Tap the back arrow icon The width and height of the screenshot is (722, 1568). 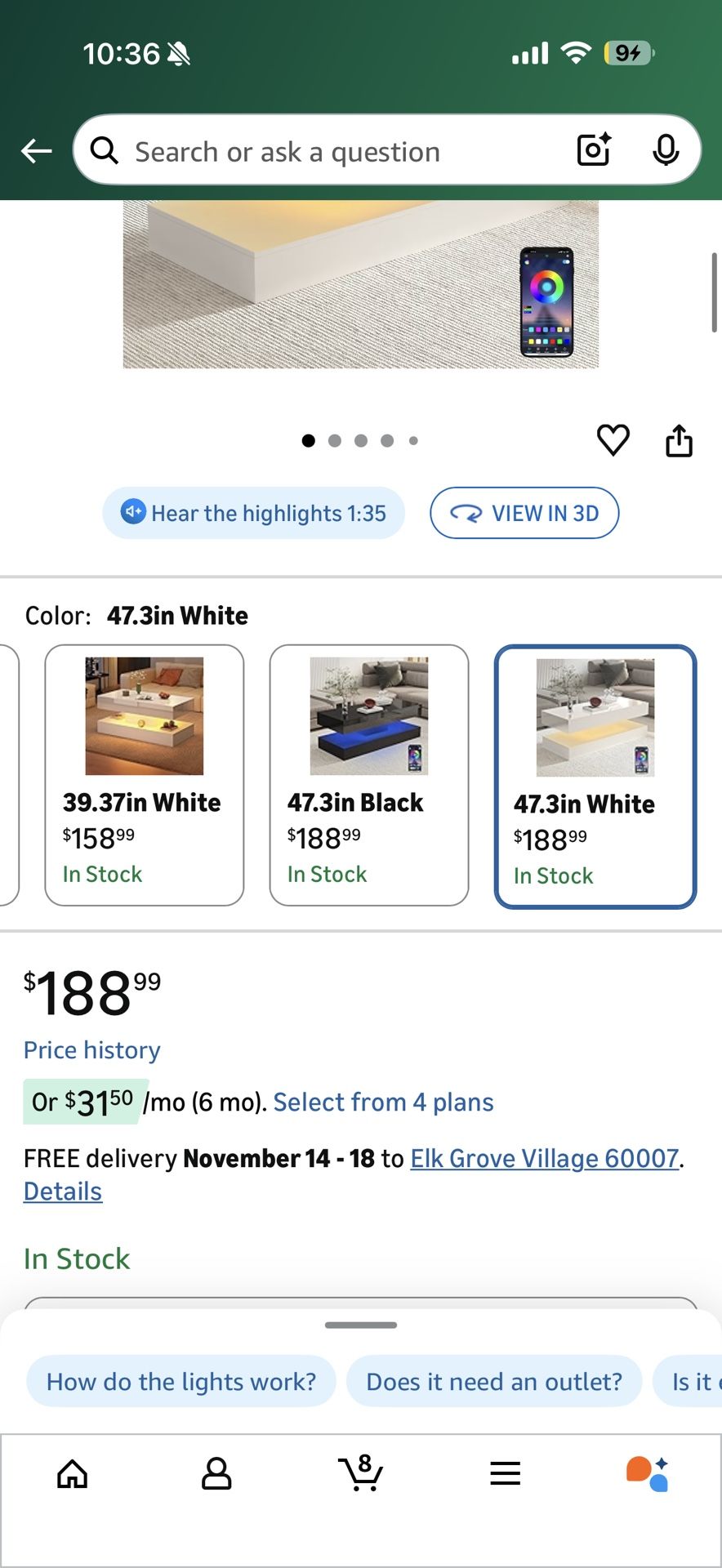point(37,151)
